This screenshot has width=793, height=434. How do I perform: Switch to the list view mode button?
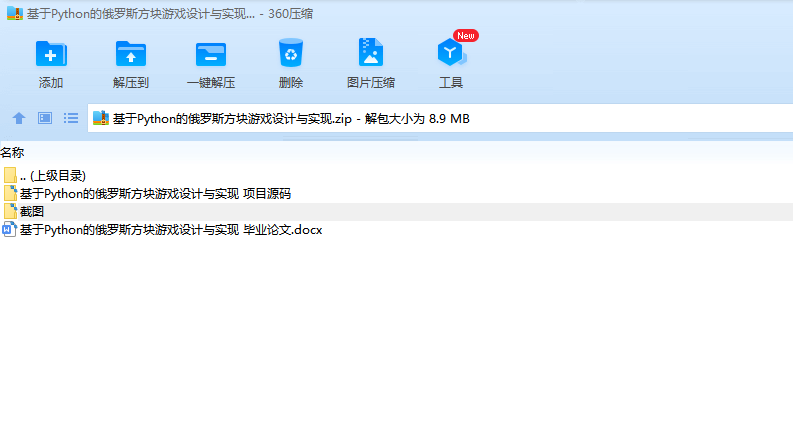[x=71, y=118]
